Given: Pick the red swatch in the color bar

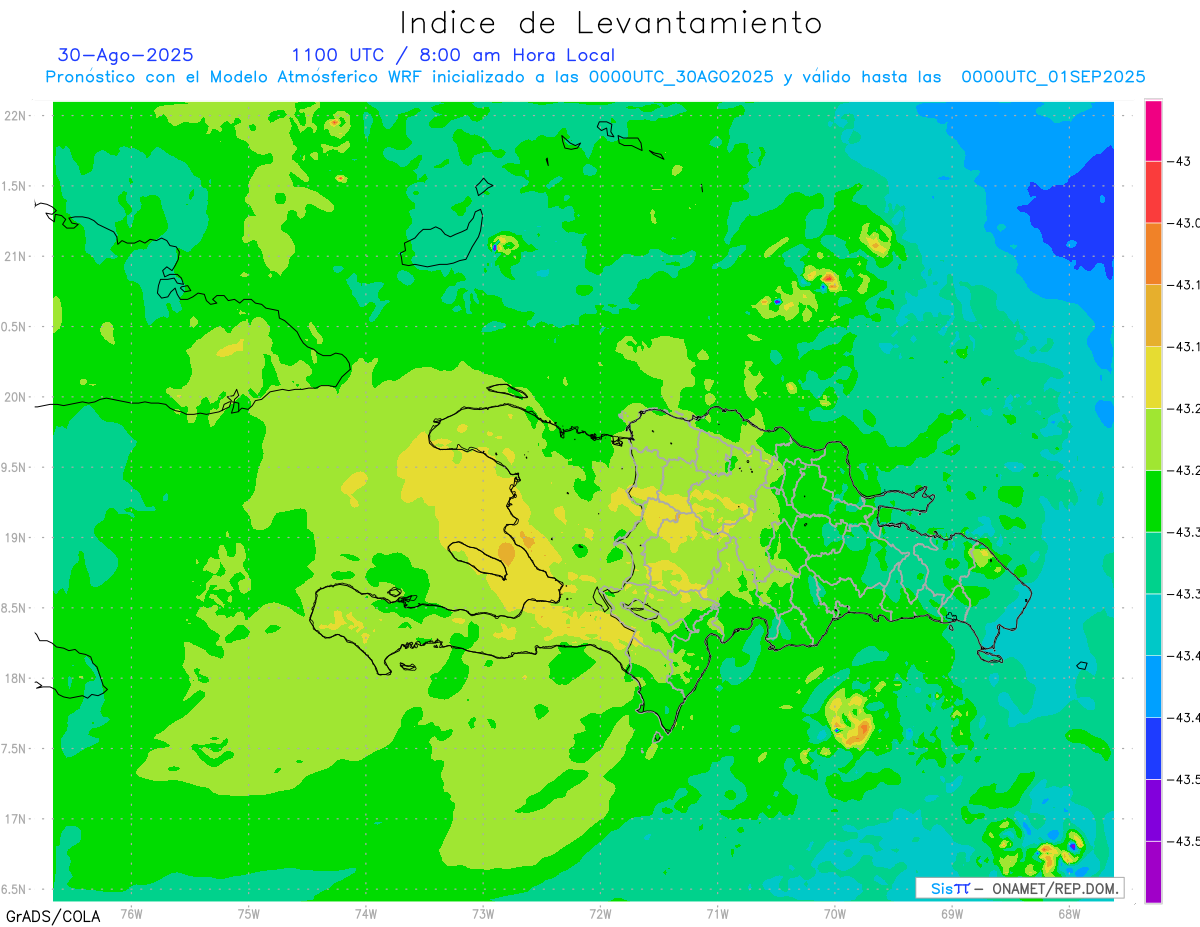Looking at the screenshot, I should point(1153,192).
